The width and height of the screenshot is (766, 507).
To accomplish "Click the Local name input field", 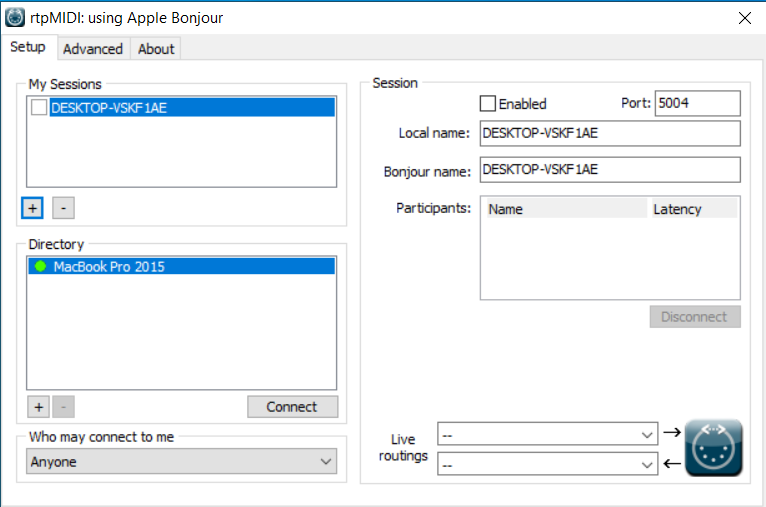I will point(610,133).
